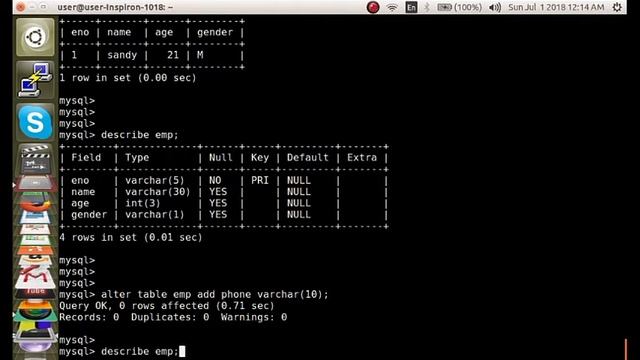Open the 'En' keyboard layout indicator
The width and height of the screenshot is (640, 360).
[x=411, y=7]
